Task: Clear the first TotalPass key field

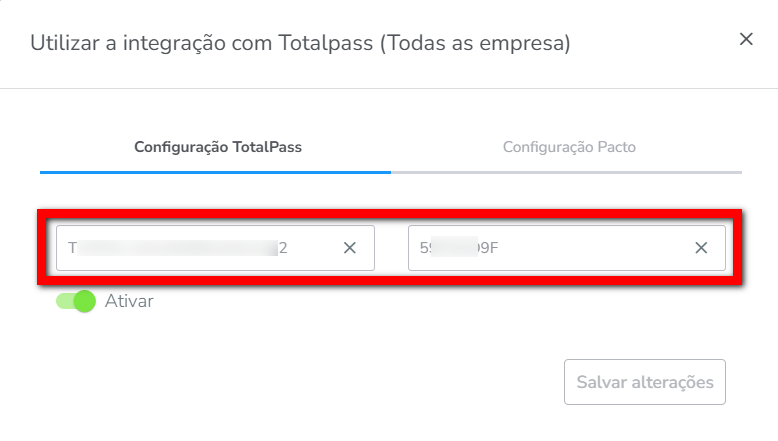Action: (x=350, y=248)
